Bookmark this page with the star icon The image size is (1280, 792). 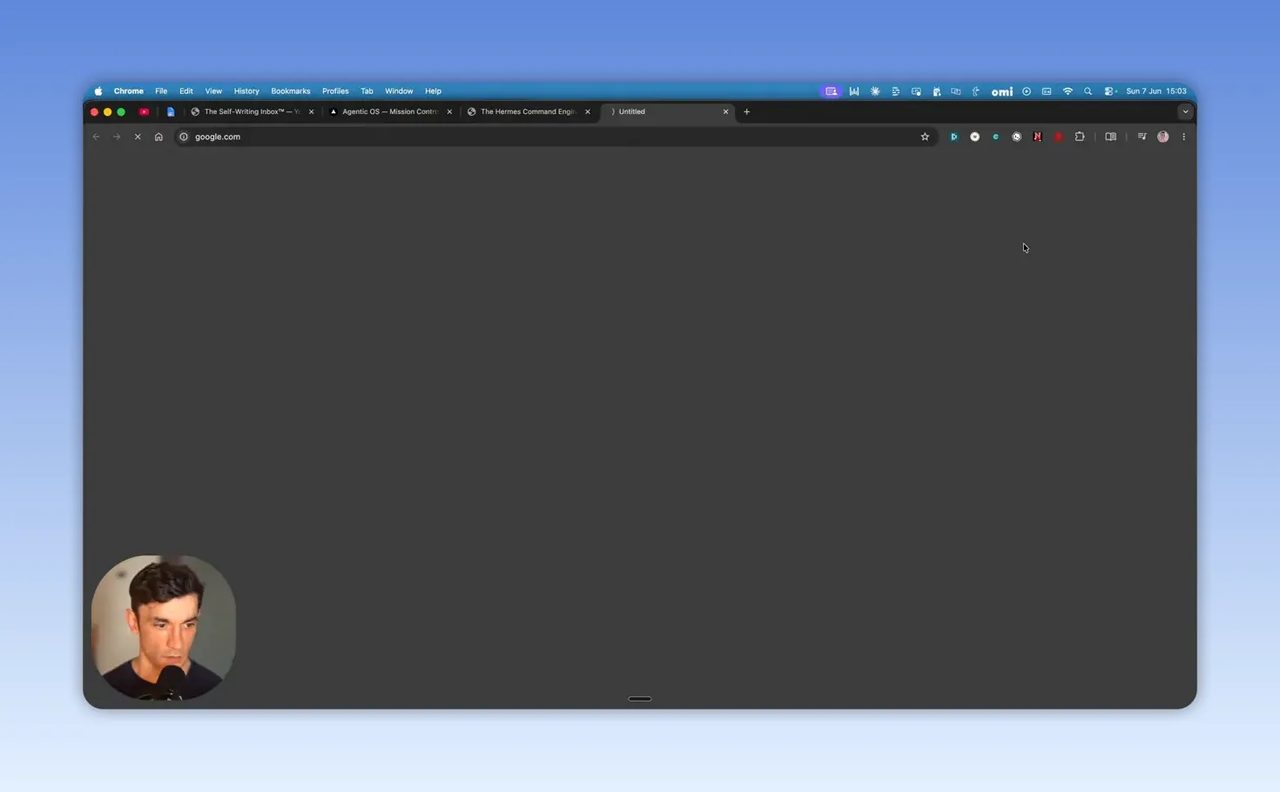pyautogui.click(x=925, y=137)
